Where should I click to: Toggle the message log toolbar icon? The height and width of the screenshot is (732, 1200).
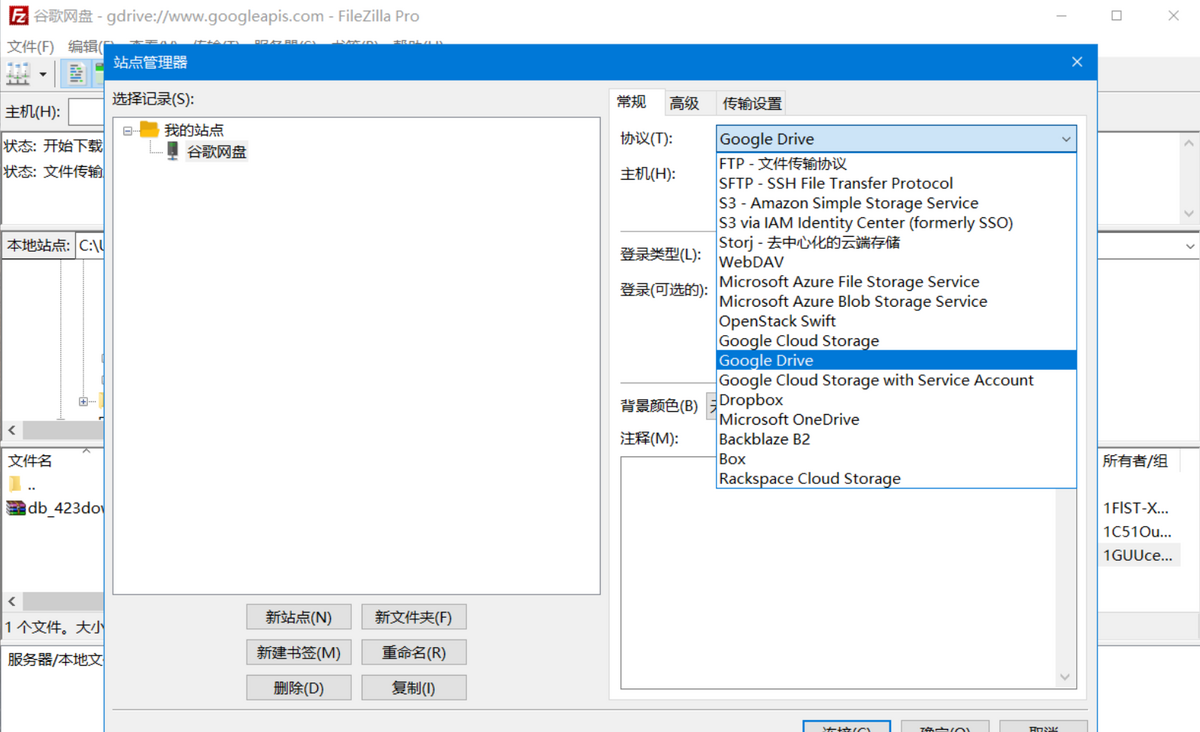(x=76, y=74)
